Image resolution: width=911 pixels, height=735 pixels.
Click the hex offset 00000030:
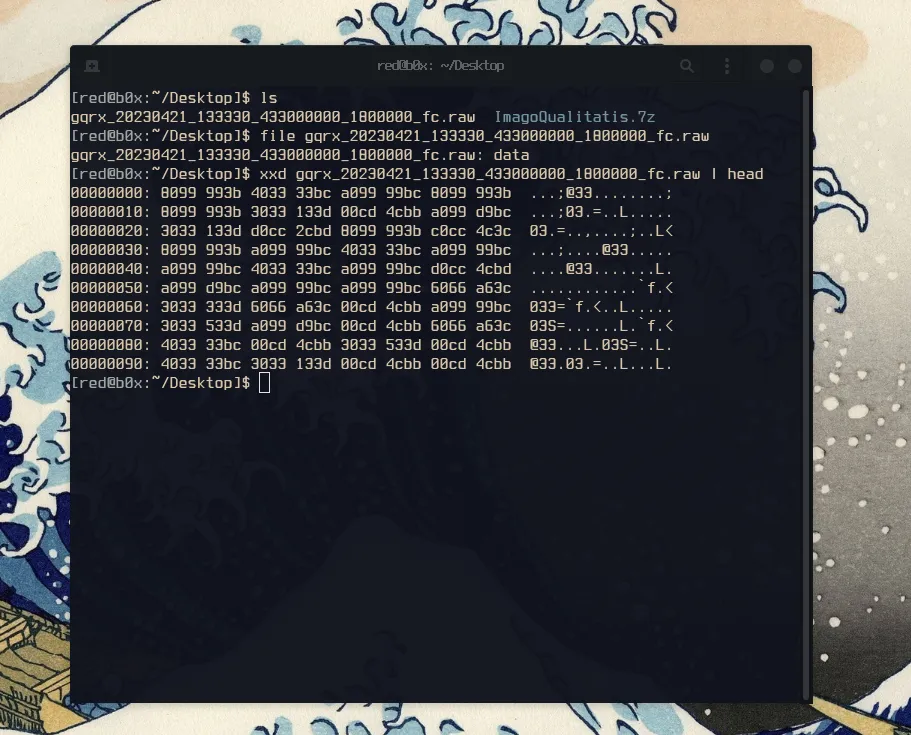tap(110, 250)
